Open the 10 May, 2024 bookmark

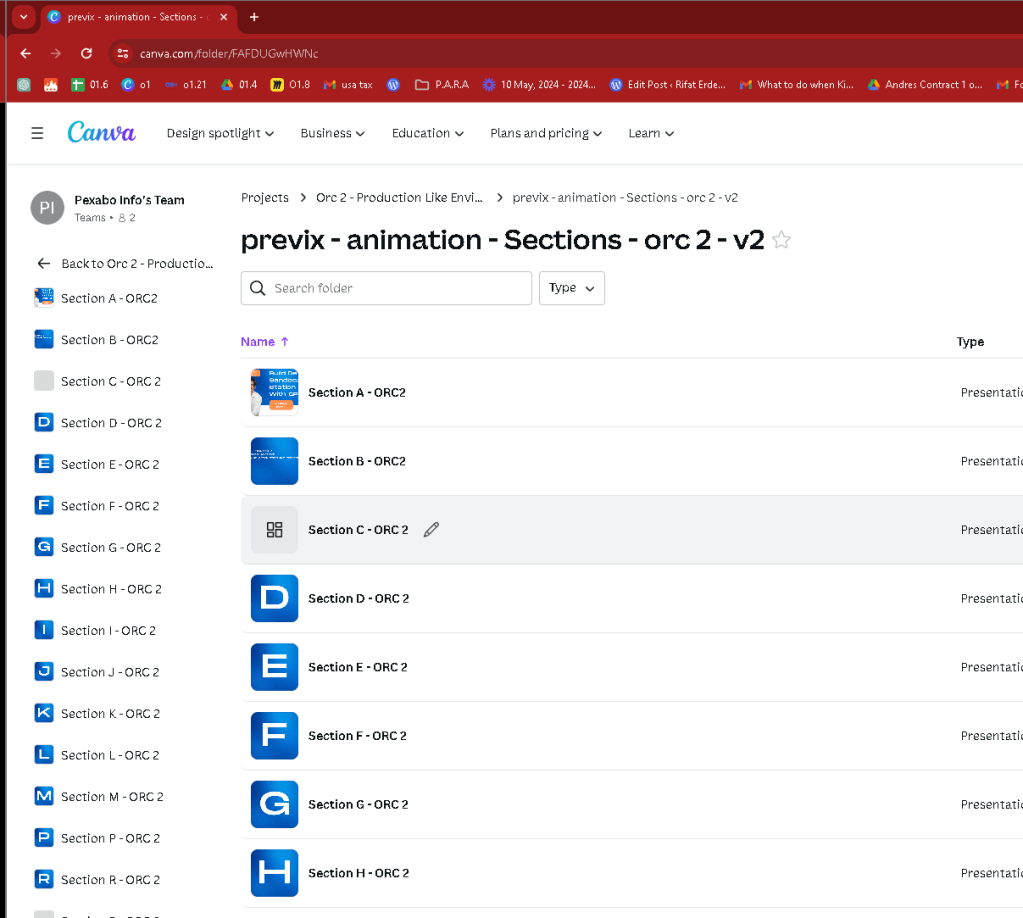pos(539,85)
